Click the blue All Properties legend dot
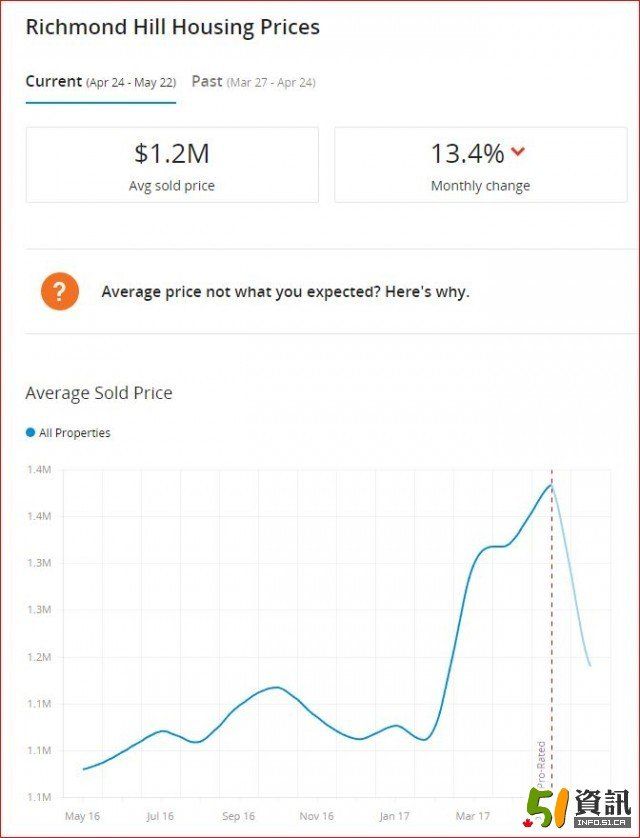The image size is (640, 838). click(x=30, y=433)
